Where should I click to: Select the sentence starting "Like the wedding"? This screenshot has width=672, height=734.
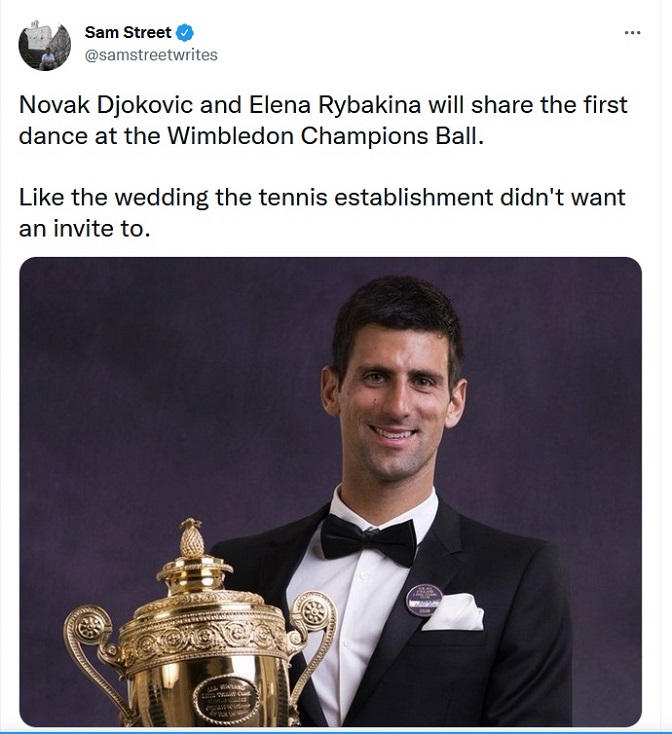click(x=321, y=196)
